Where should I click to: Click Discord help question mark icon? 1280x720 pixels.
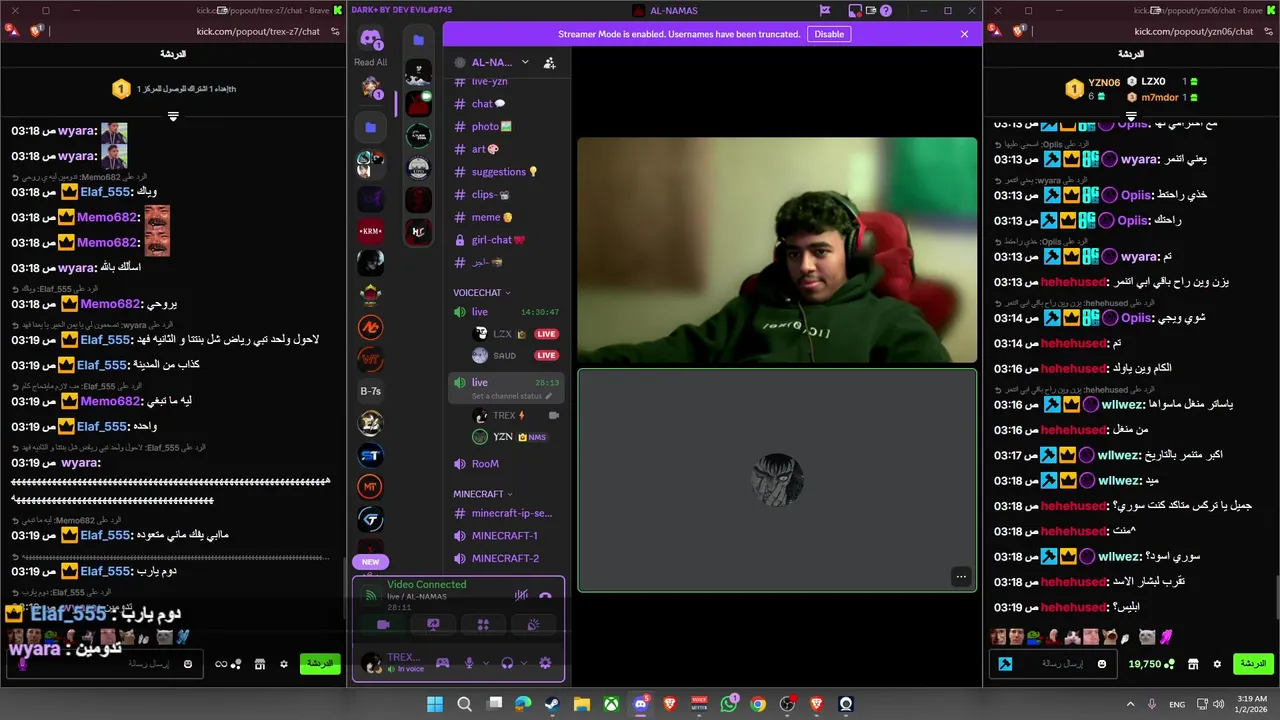[886, 11]
